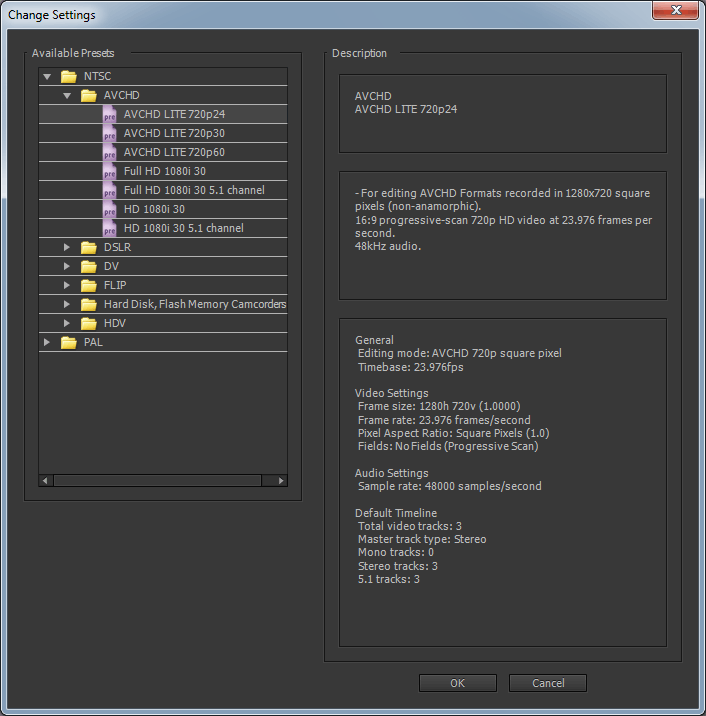Image resolution: width=706 pixels, height=716 pixels.
Task: Click the DV folder icon
Action: click(x=89, y=266)
